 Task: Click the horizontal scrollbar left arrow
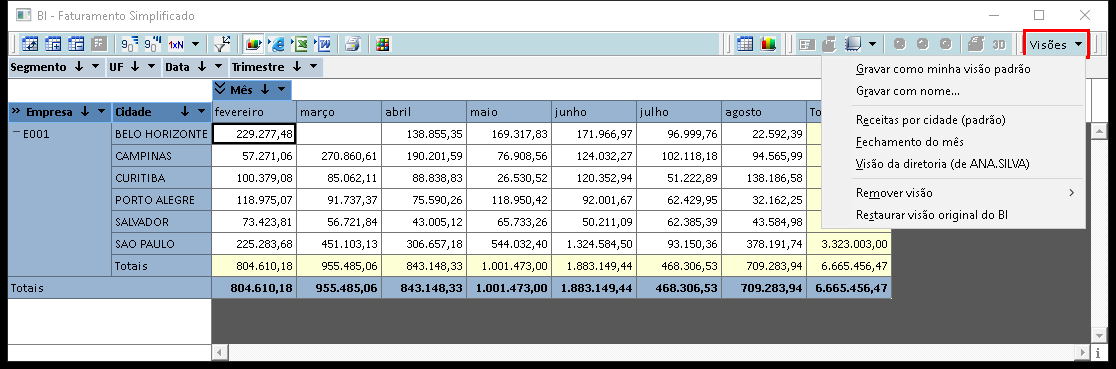[219, 352]
